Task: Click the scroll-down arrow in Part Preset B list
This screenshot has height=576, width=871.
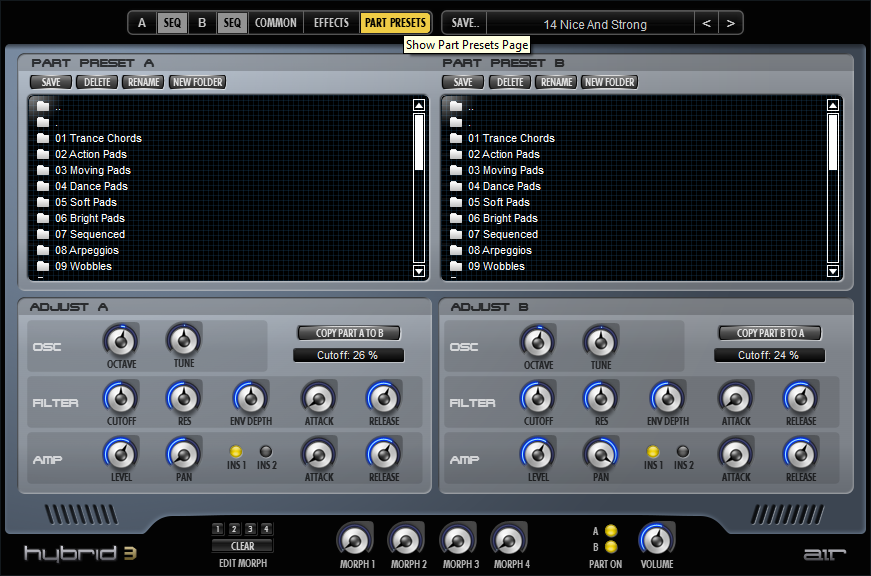Action: [833, 271]
